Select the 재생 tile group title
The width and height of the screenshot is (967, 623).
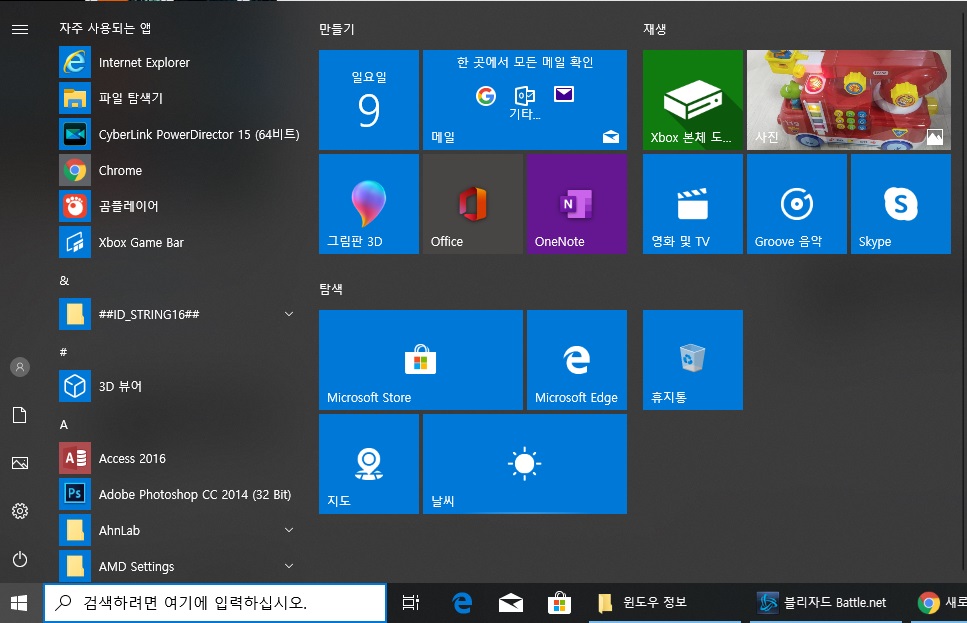pyautogui.click(x=654, y=29)
